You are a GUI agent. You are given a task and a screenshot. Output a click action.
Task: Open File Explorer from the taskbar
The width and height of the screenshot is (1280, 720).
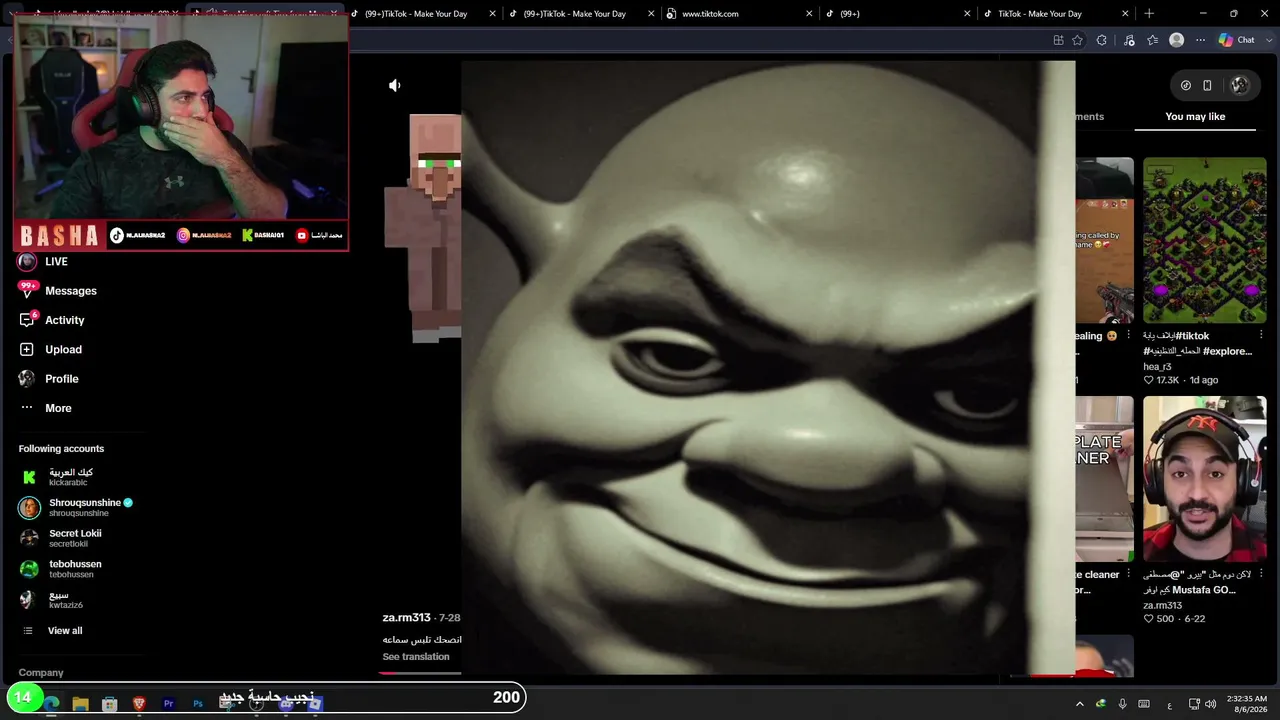click(81, 704)
